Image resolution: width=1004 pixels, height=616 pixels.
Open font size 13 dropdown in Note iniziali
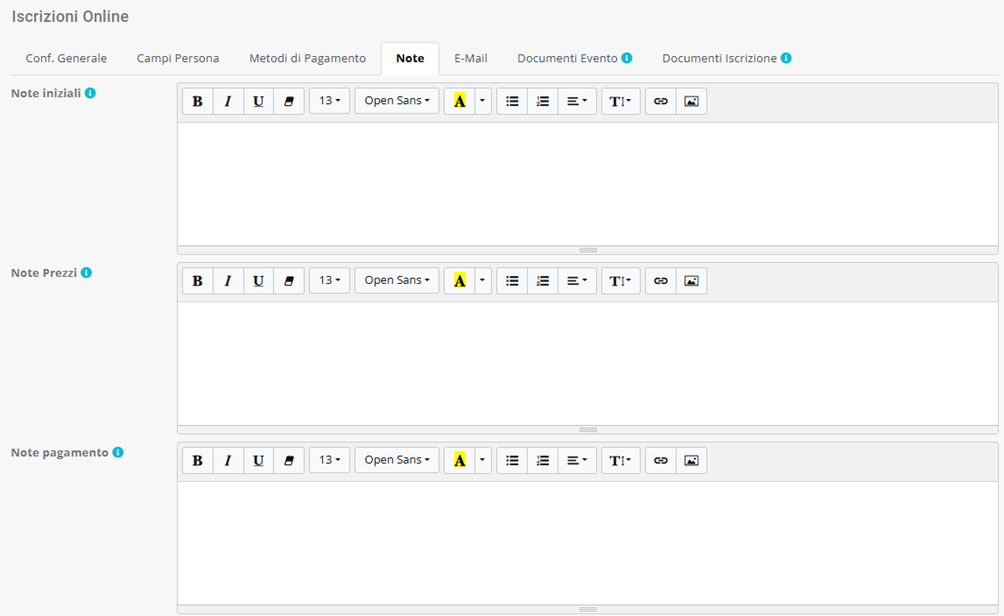coord(329,101)
